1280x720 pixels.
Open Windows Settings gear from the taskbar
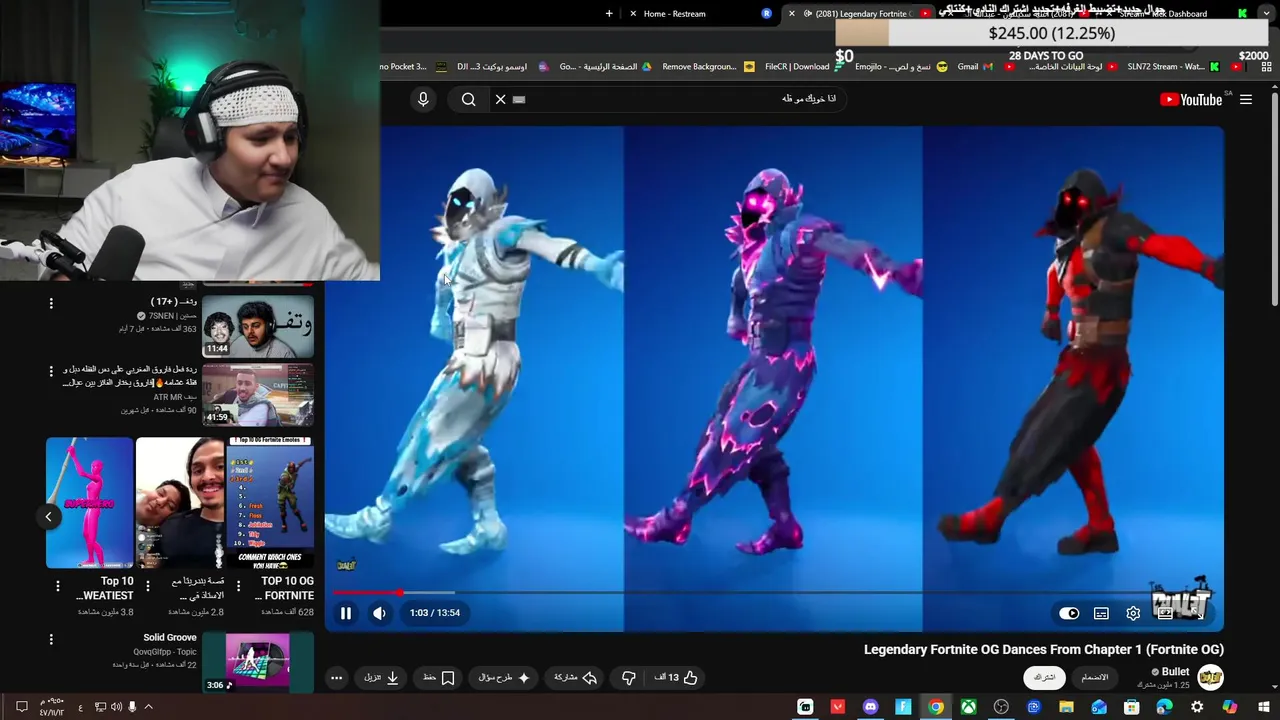[x=1197, y=707]
